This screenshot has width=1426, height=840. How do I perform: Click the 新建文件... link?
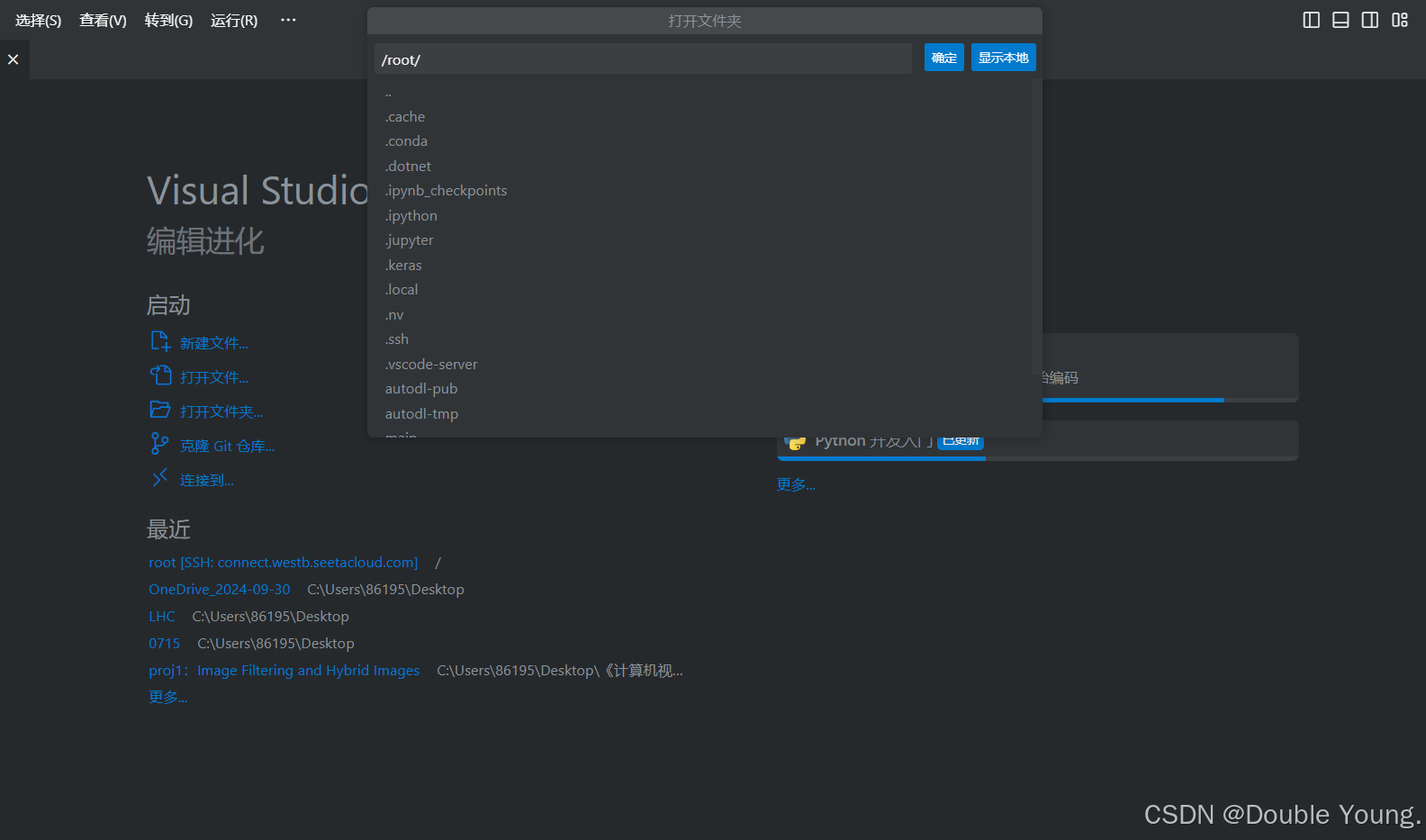point(214,343)
